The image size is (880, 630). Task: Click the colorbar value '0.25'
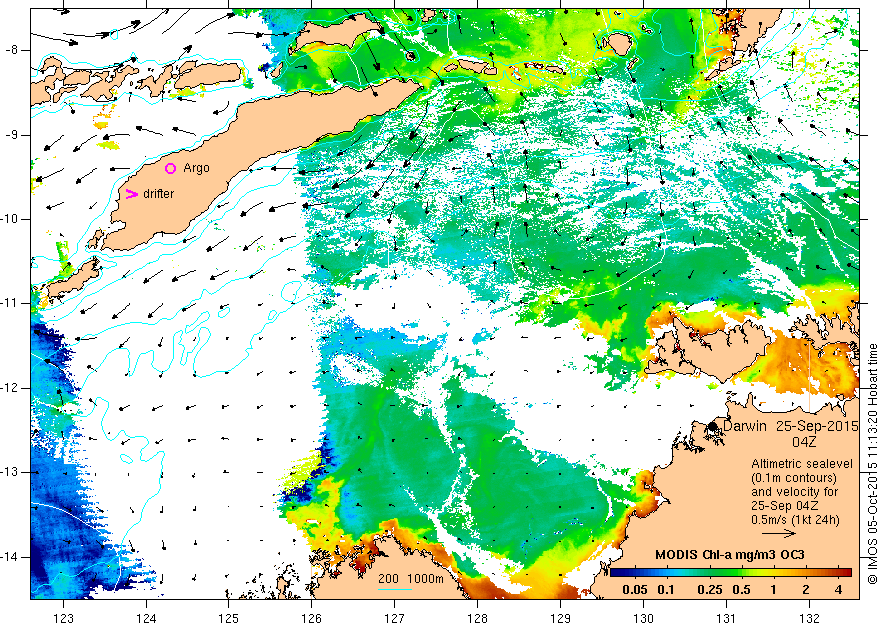coord(709,590)
